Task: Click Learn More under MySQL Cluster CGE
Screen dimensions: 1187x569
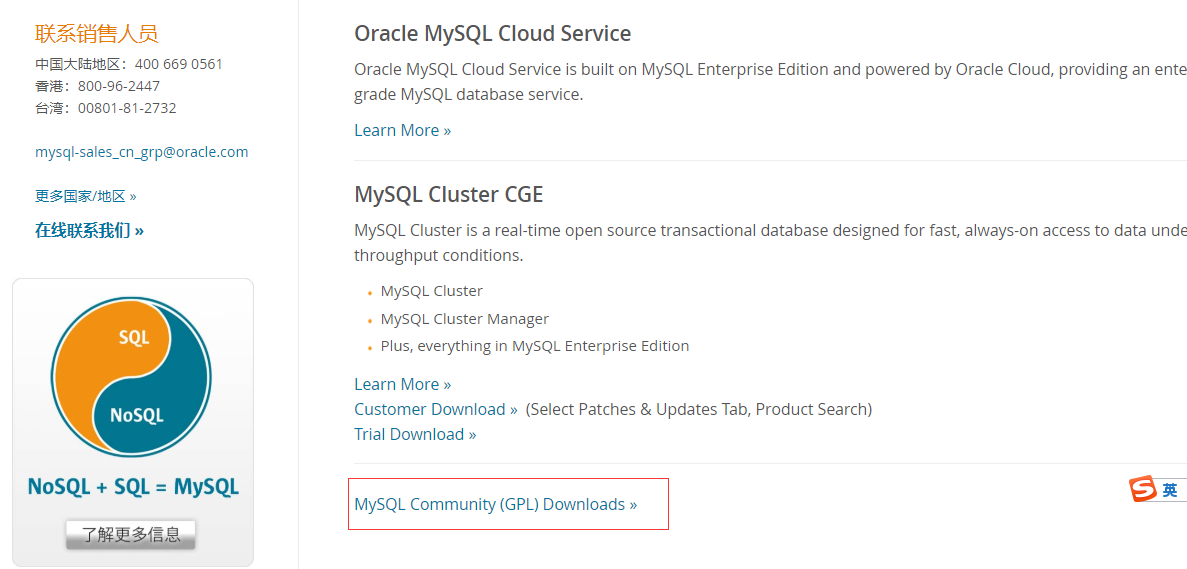Action: click(x=402, y=384)
